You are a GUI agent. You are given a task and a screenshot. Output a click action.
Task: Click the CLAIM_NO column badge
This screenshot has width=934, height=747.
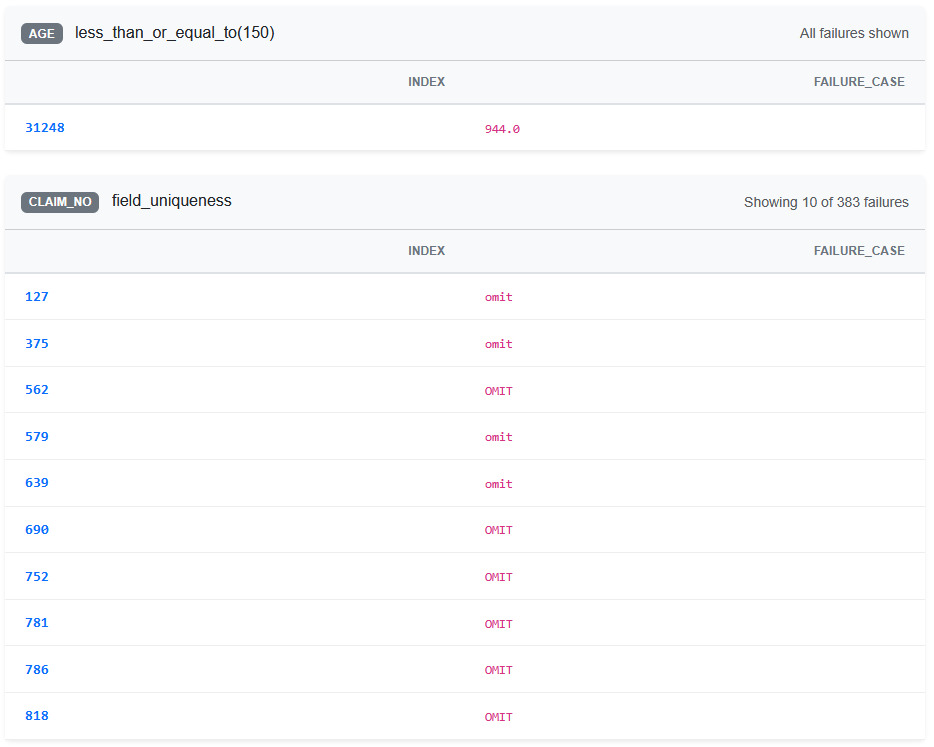coord(60,202)
